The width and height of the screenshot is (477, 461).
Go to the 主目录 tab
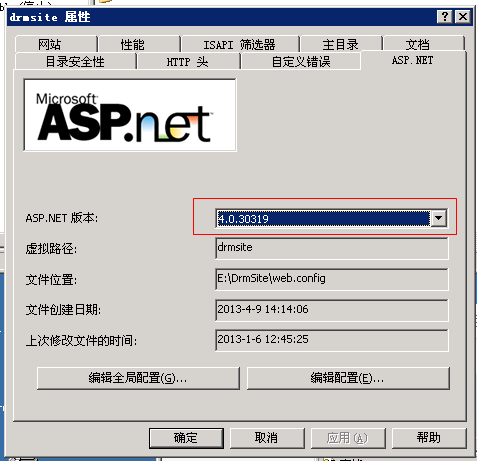pos(341,44)
